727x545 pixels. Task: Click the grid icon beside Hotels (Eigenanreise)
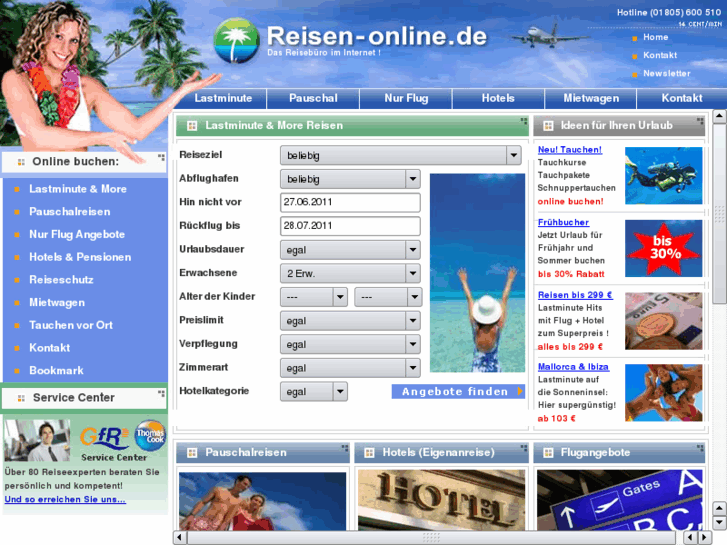point(370,453)
